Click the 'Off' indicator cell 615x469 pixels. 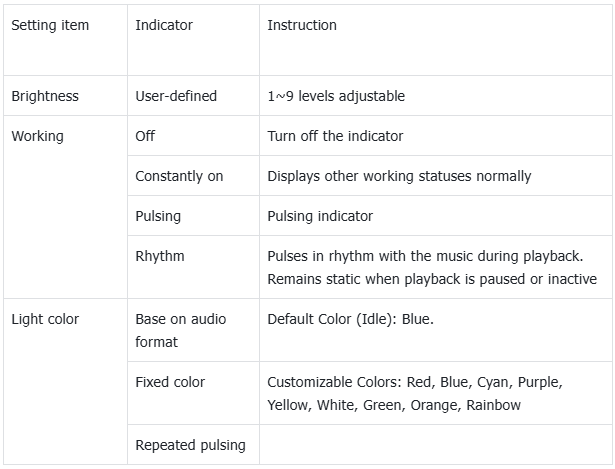(145, 136)
